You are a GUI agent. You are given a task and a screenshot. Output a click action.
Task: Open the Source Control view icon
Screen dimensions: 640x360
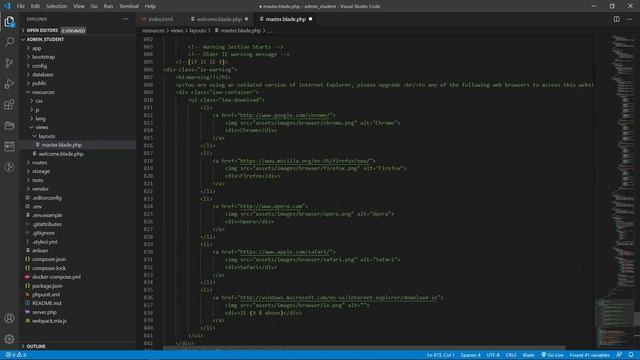click(9, 63)
